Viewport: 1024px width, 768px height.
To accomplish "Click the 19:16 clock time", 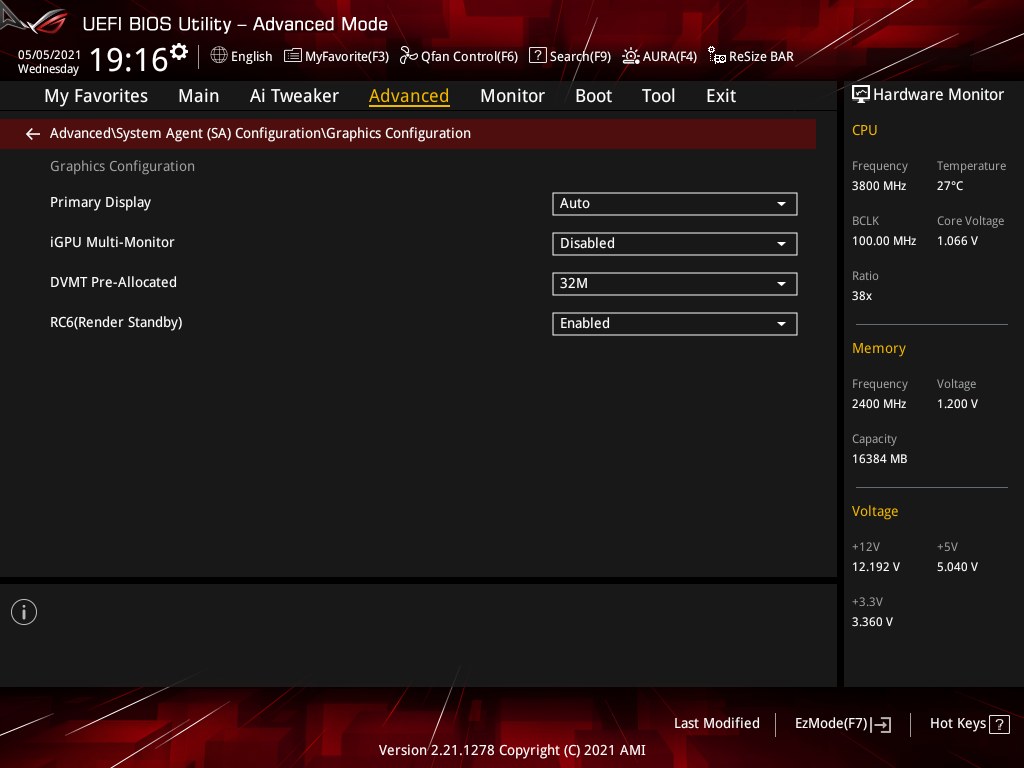I will 129,59.
